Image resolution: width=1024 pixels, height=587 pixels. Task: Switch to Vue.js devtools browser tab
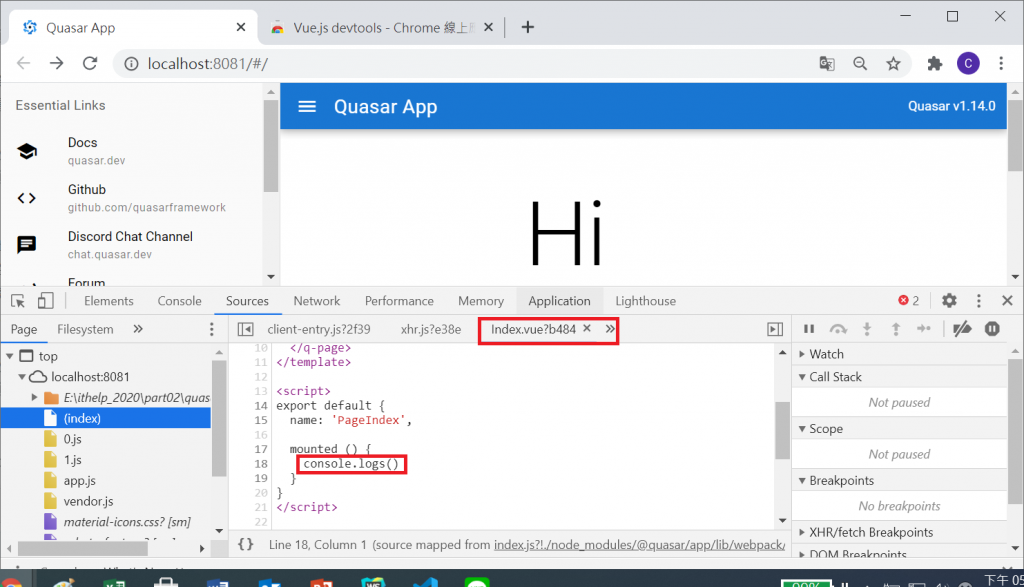382,27
